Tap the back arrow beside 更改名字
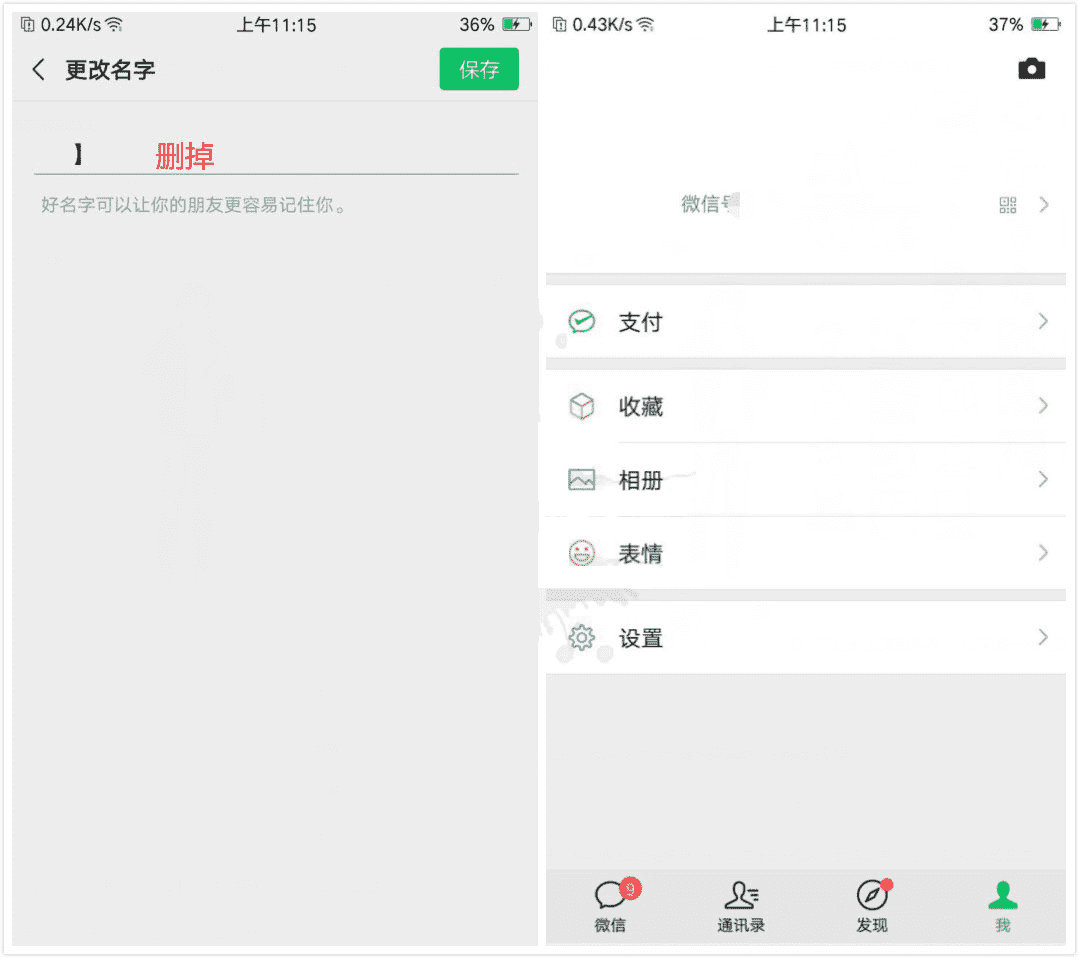1079x958 pixels. (x=39, y=70)
